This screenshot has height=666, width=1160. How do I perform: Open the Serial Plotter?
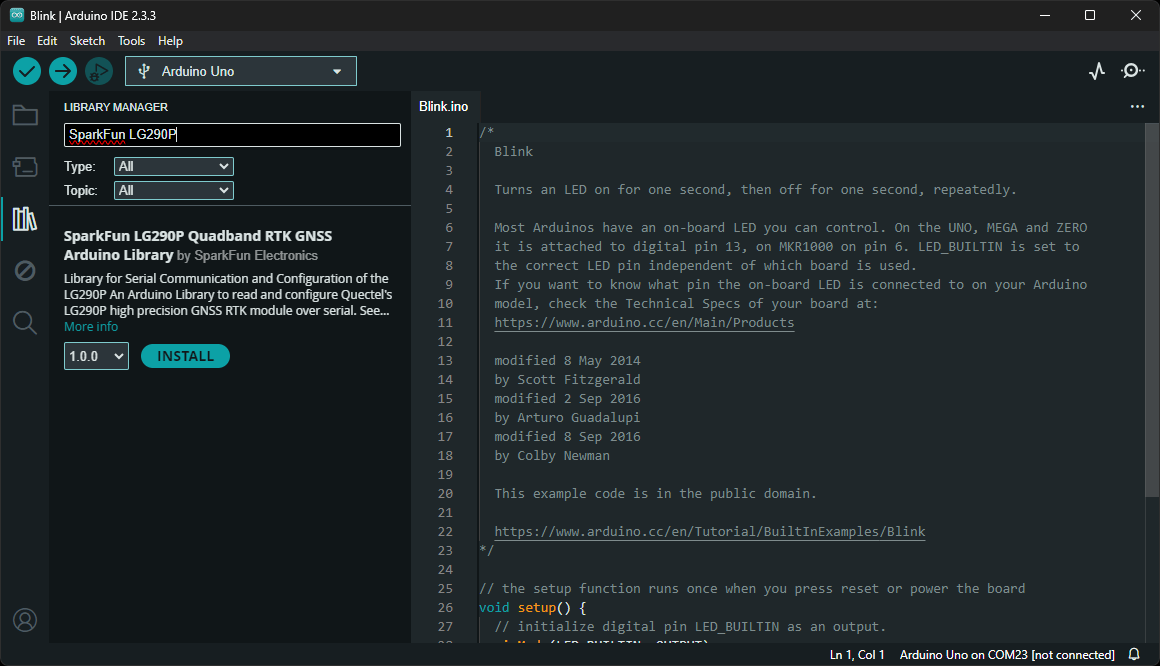pos(1097,71)
